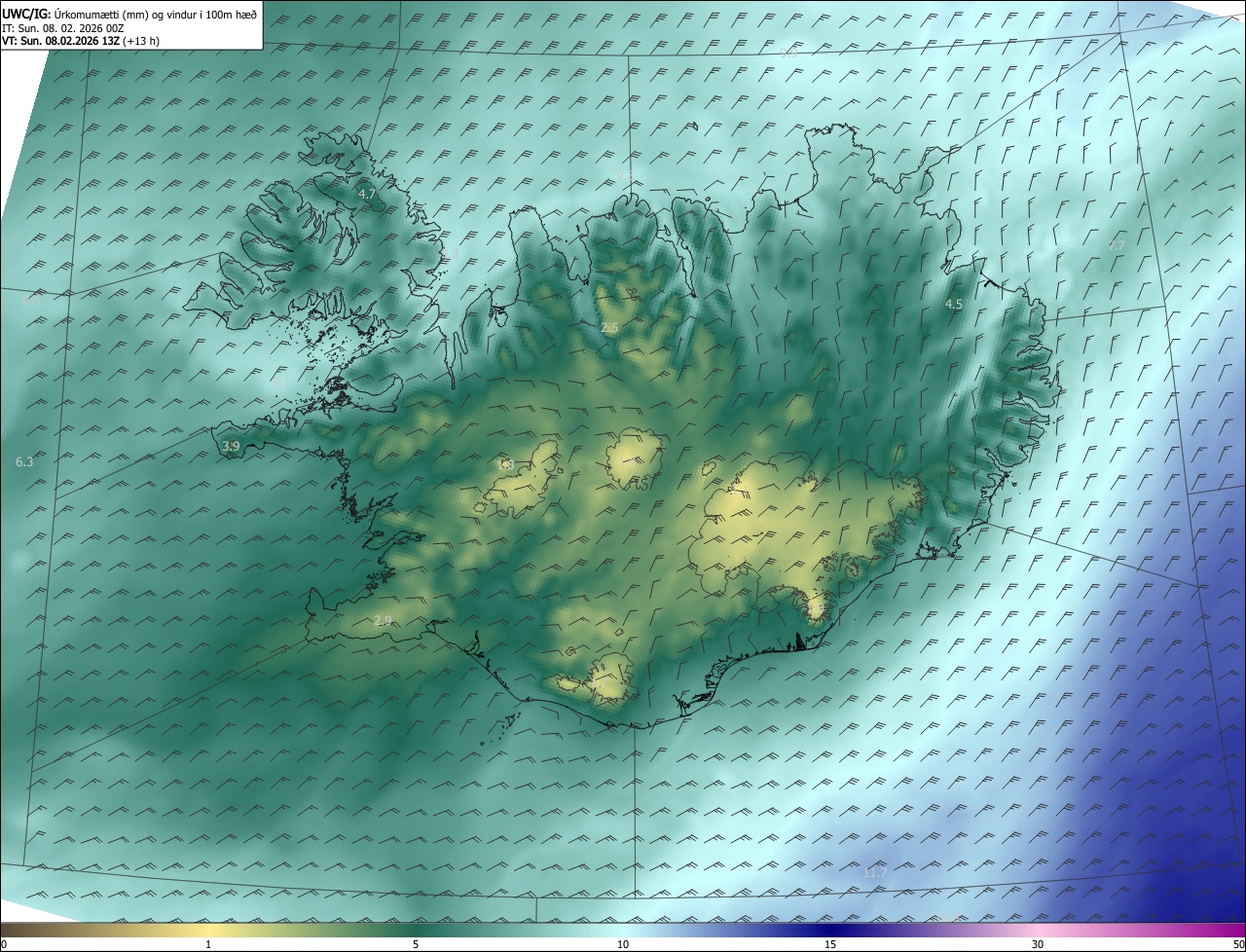This screenshot has width=1246, height=952.
Task: Click the 4.5 value in East Iceland
Action: pos(954,305)
